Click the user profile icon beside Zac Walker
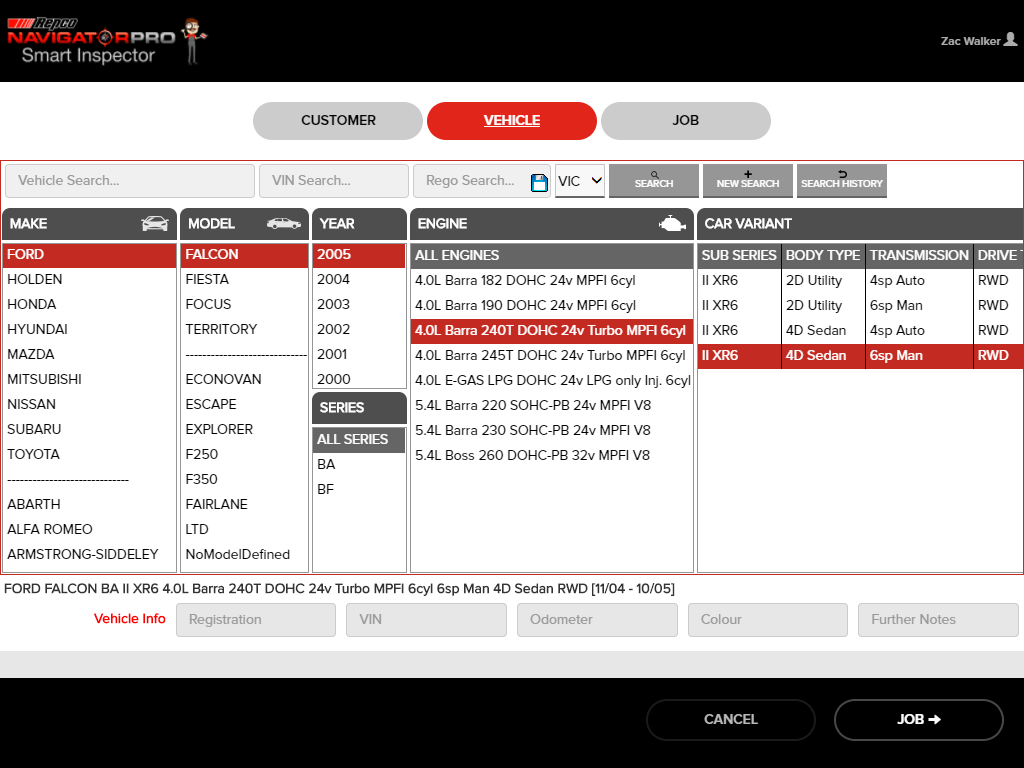The image size is (1024, 768). (x=1010, y=40)
